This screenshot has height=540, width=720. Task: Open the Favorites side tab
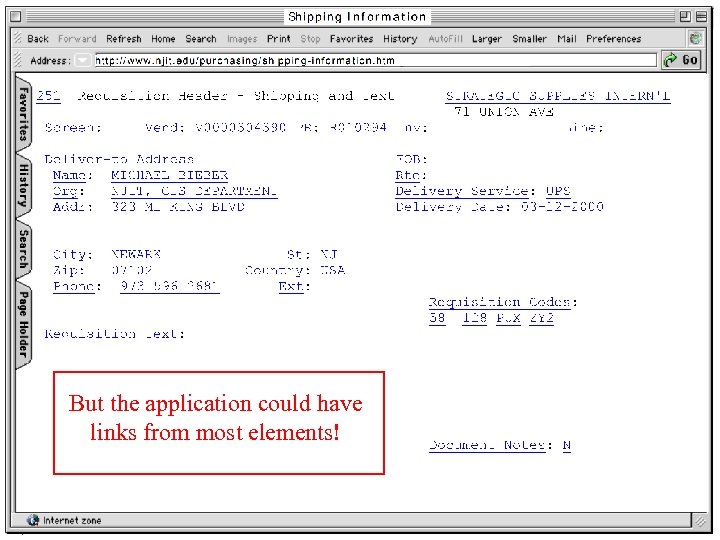pyautogui.click(x=23, y=113)
